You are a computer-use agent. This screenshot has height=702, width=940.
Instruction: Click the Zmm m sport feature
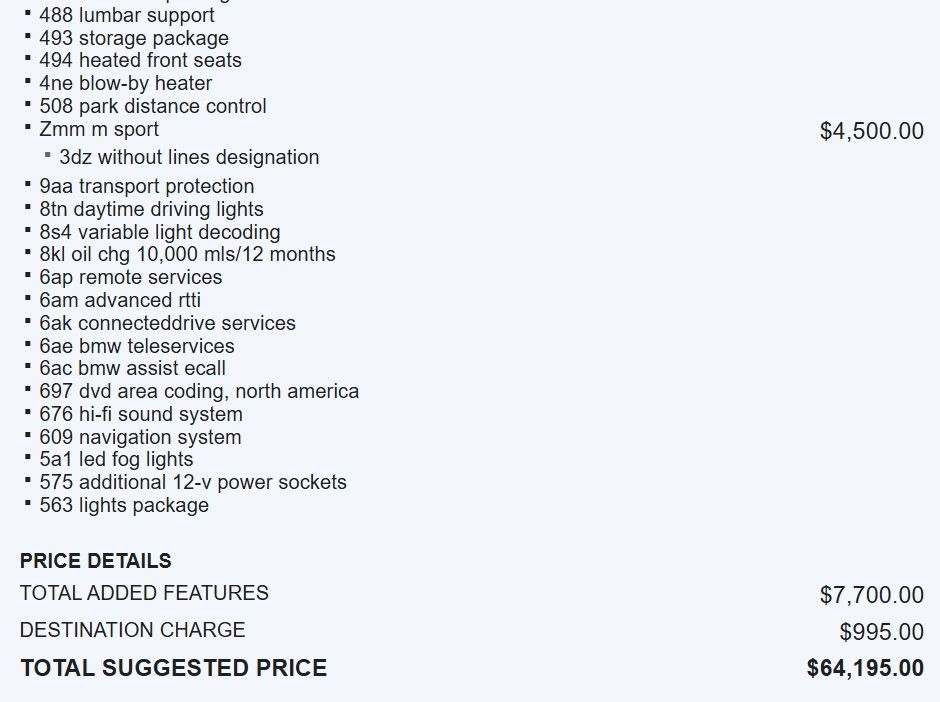pos(99,129)
